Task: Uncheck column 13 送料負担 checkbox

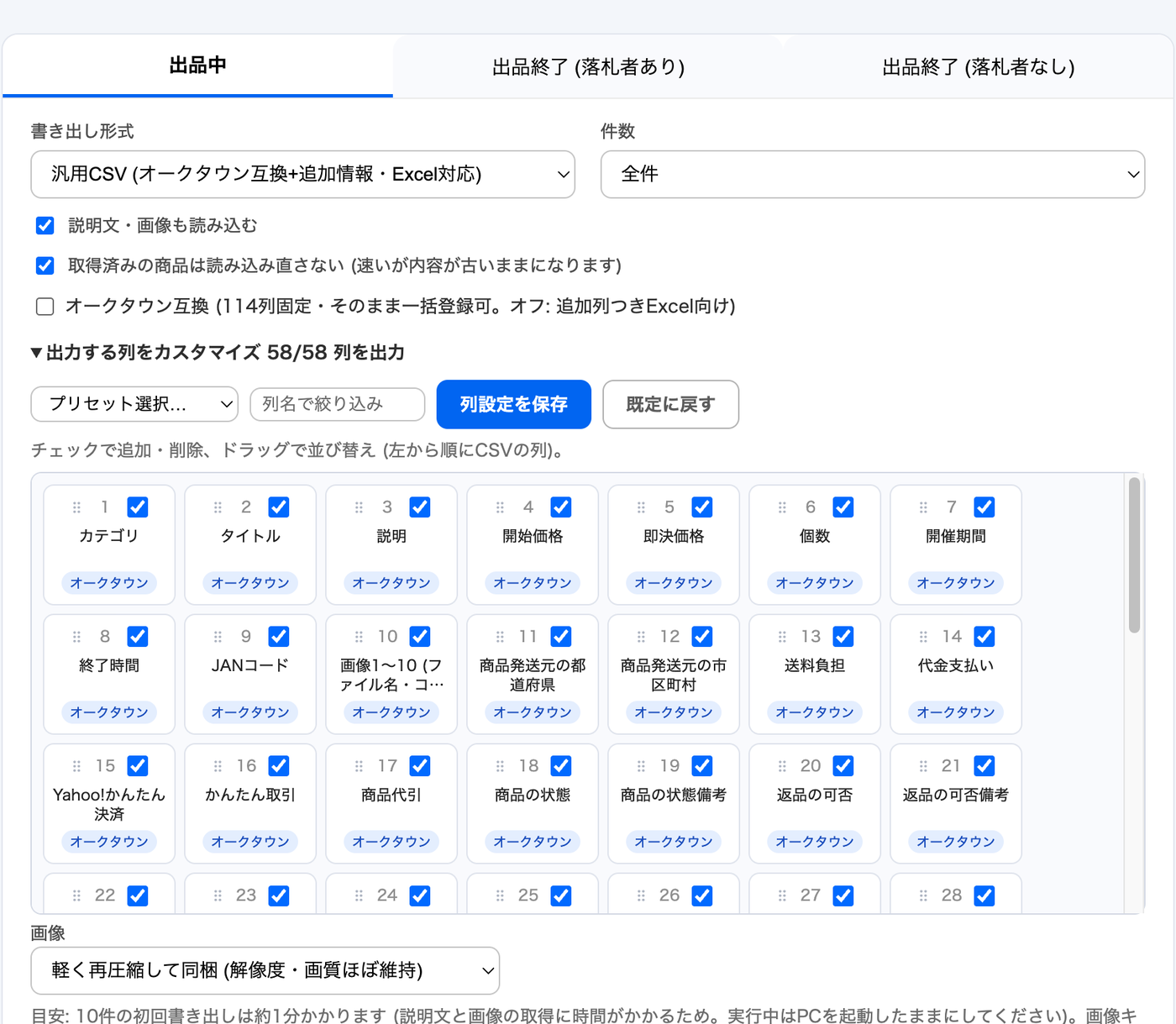Action: (843, 636)
